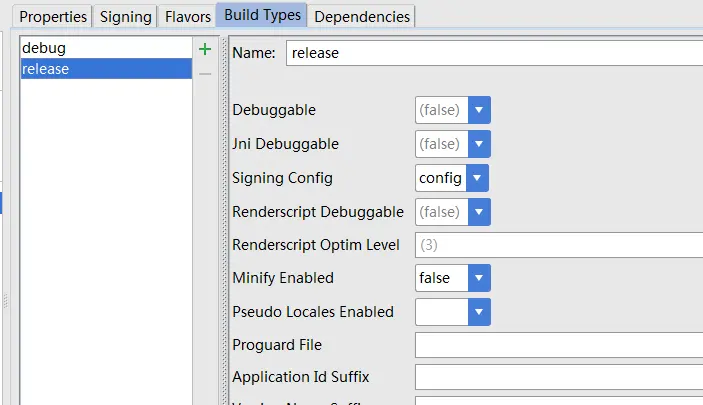703x405 pixels.
Task: Switch to the Flavors tab
Action: coord(187,17)
